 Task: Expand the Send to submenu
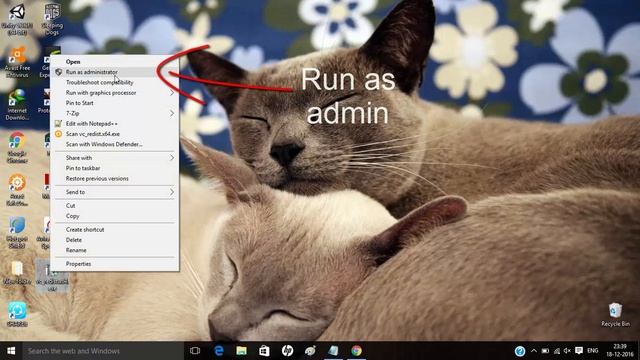tap(115, 192)
